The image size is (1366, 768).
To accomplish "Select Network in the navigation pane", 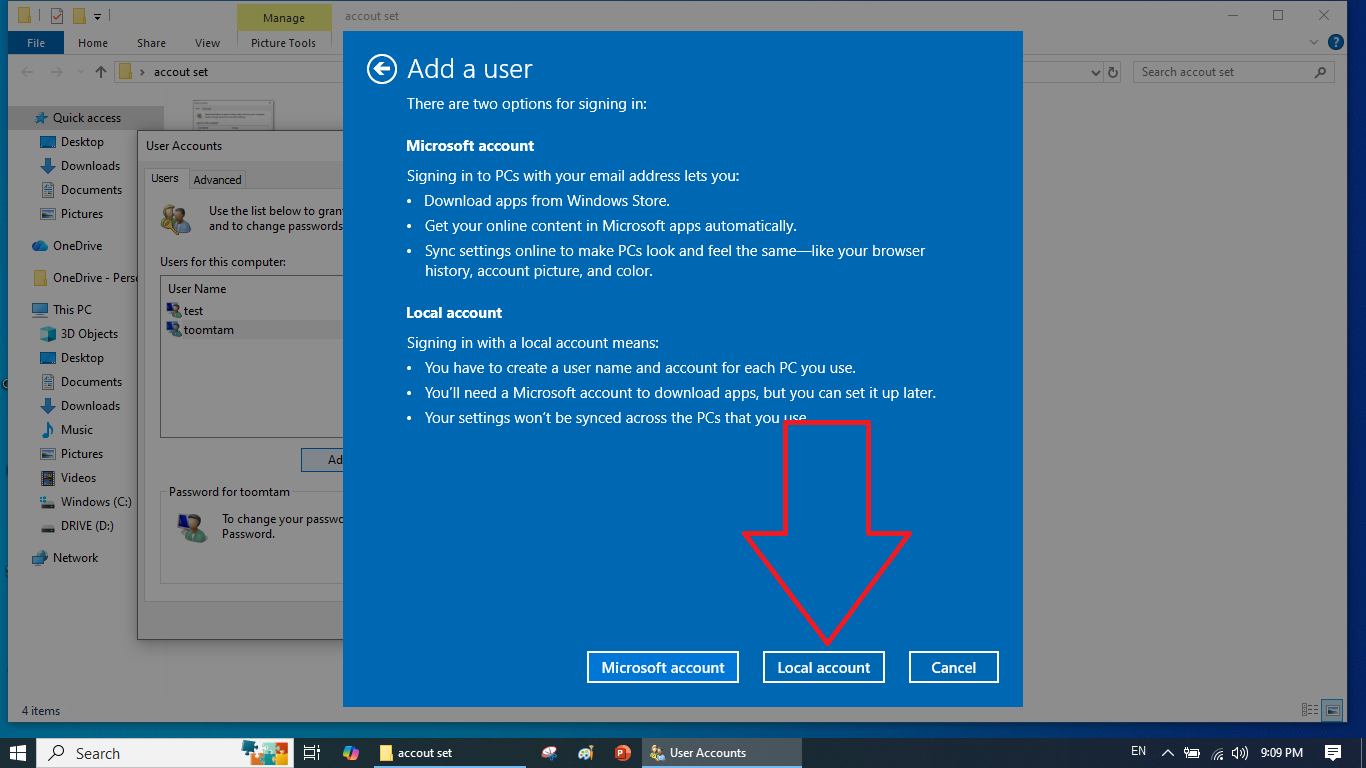I will point(75,558).
